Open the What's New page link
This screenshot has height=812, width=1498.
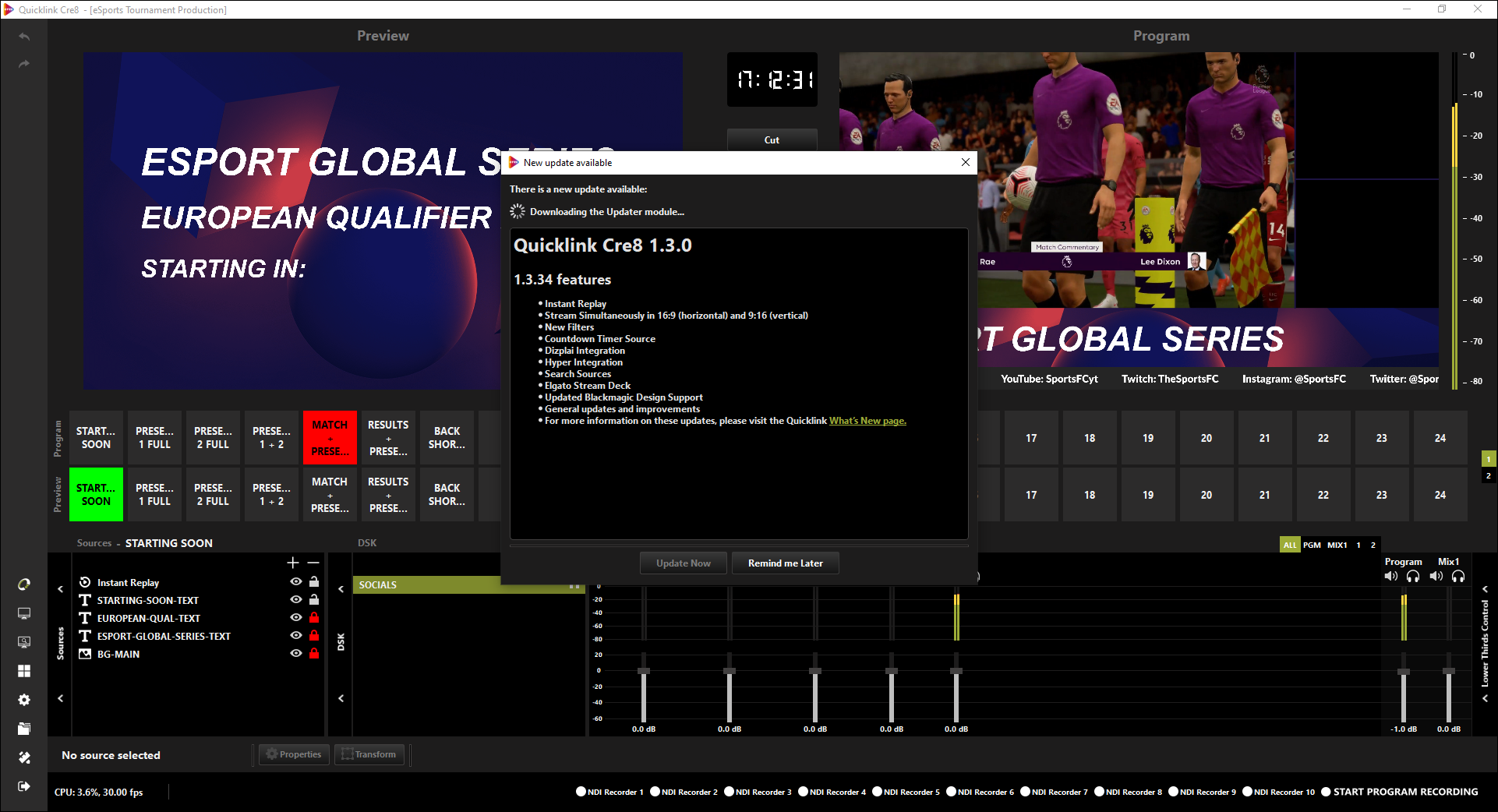tap(867, 421)
